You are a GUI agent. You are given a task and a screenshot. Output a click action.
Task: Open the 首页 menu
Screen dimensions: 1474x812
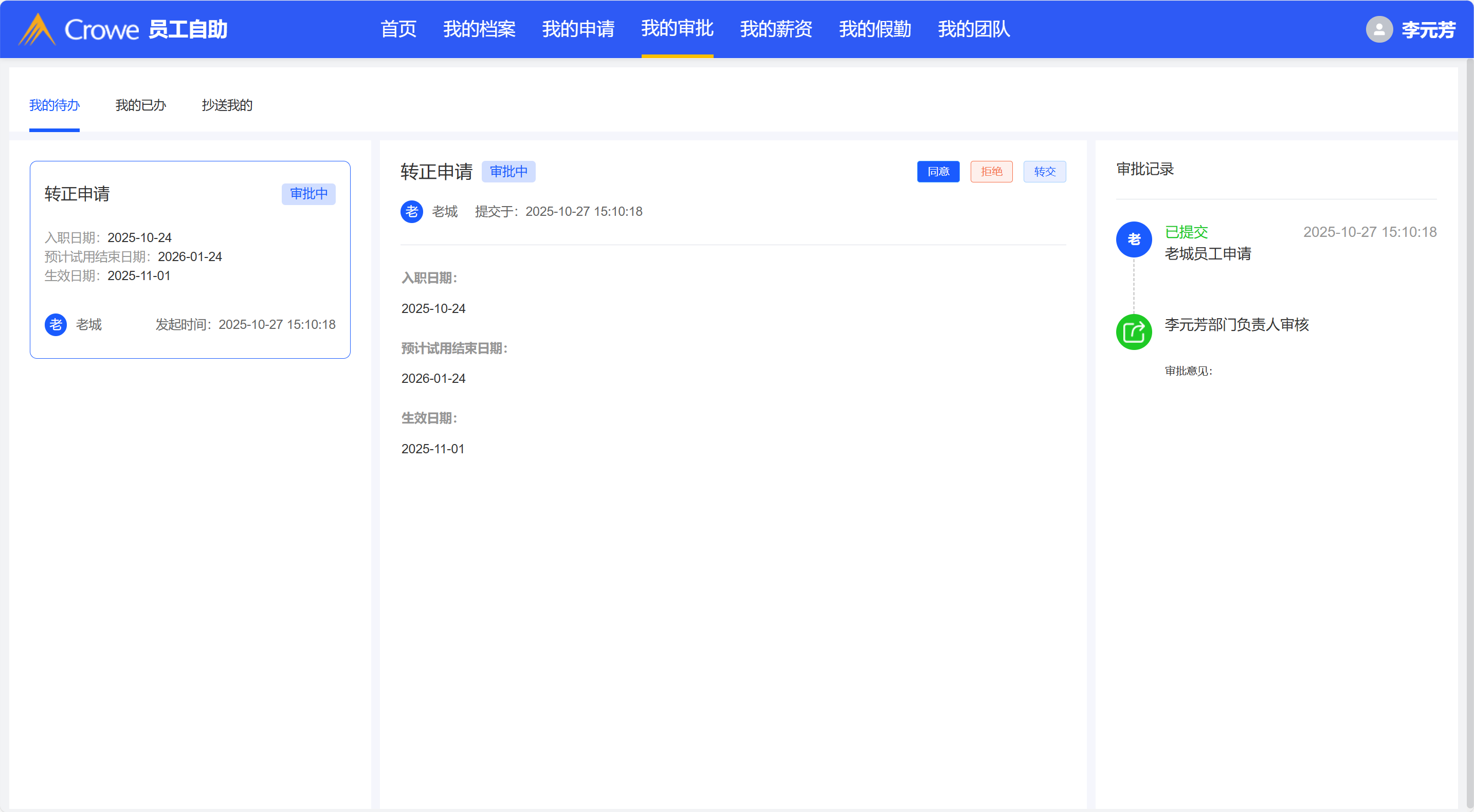pyautogui.click(x=398, y=29)
